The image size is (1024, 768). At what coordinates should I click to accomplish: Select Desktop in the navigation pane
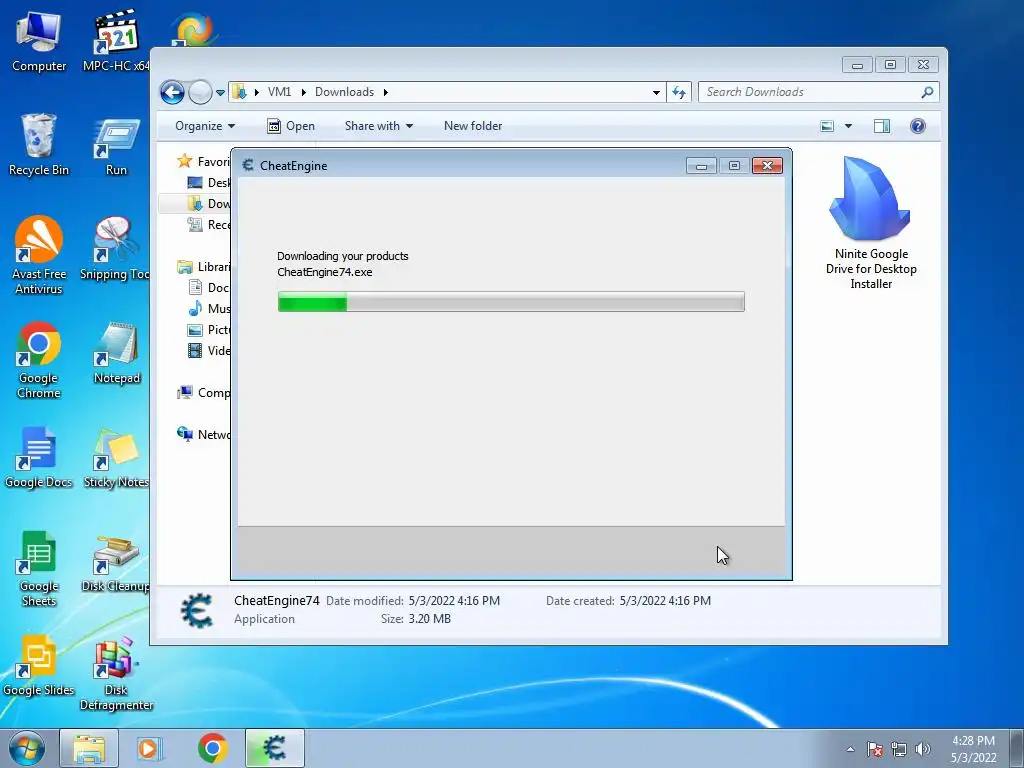[x=209, y=182]
